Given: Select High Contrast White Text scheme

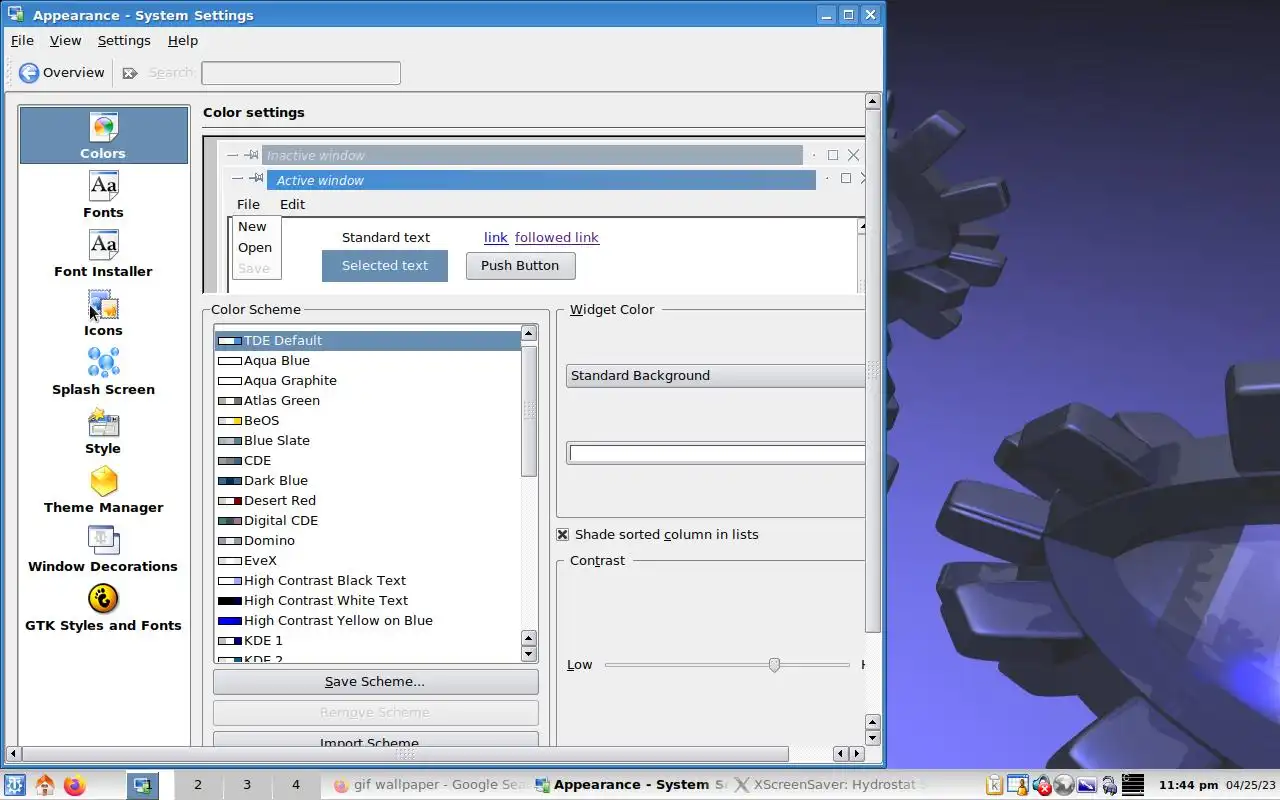Looking at the screenshot, I should point(367,601).
